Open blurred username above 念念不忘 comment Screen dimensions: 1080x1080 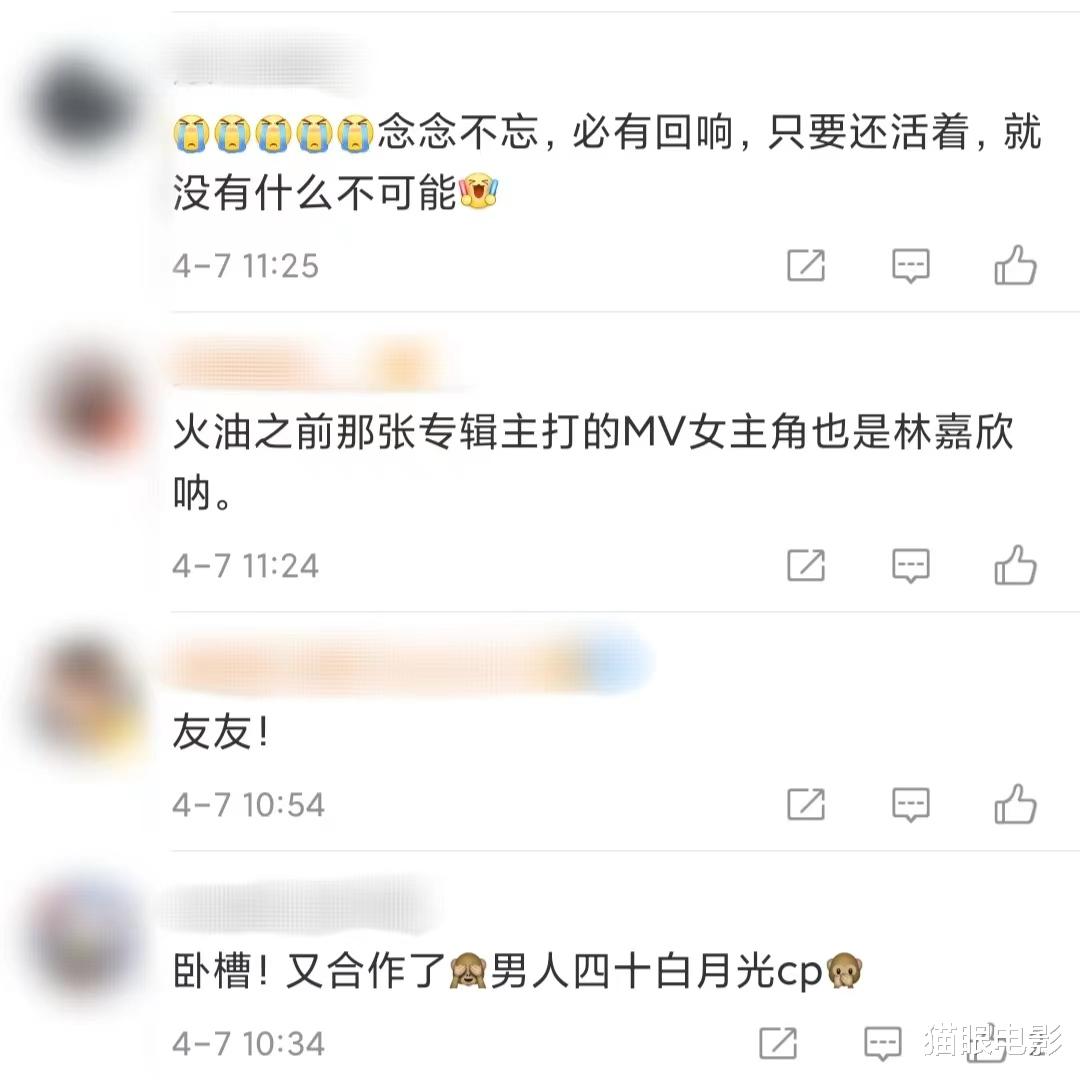[x=269, y=59]
